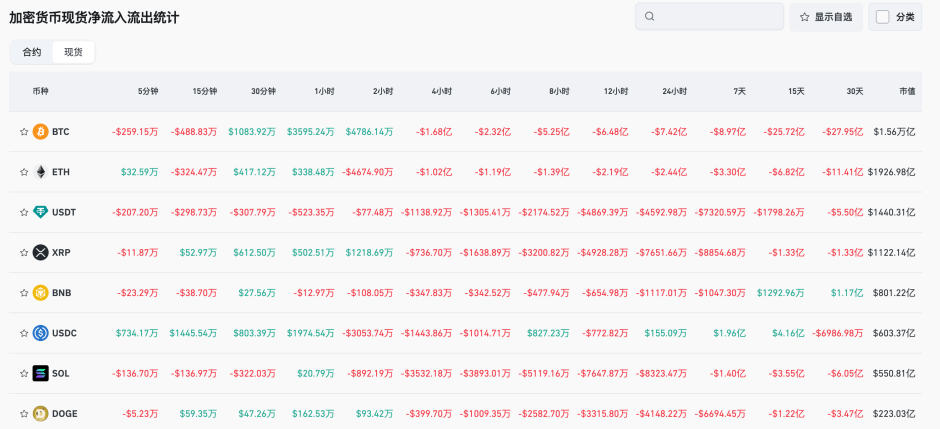Click the SOL Solana coin icon
Screen dimensions: 940x429
click(40, 373)
